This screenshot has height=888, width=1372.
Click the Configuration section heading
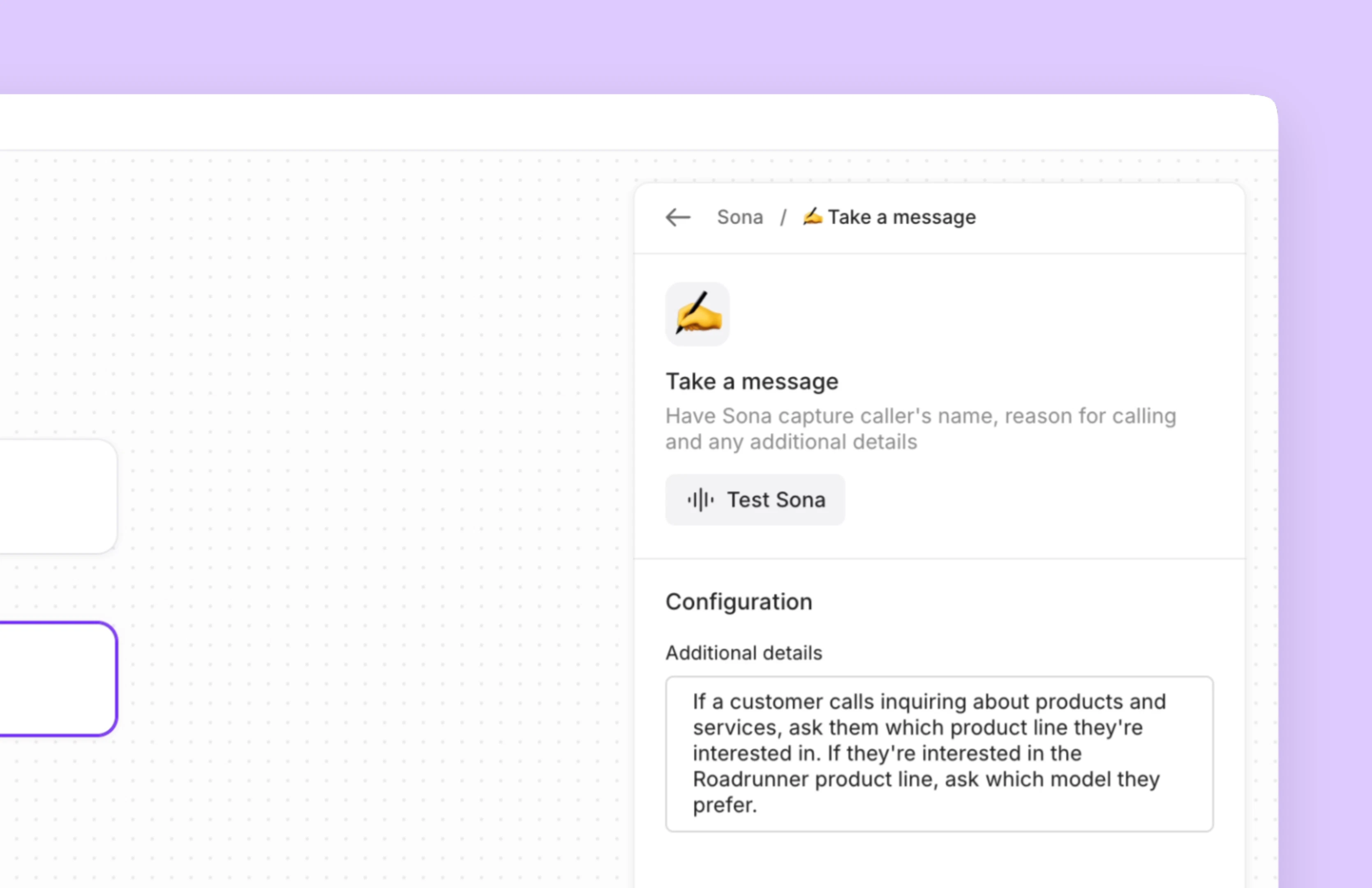coord(739,601)
